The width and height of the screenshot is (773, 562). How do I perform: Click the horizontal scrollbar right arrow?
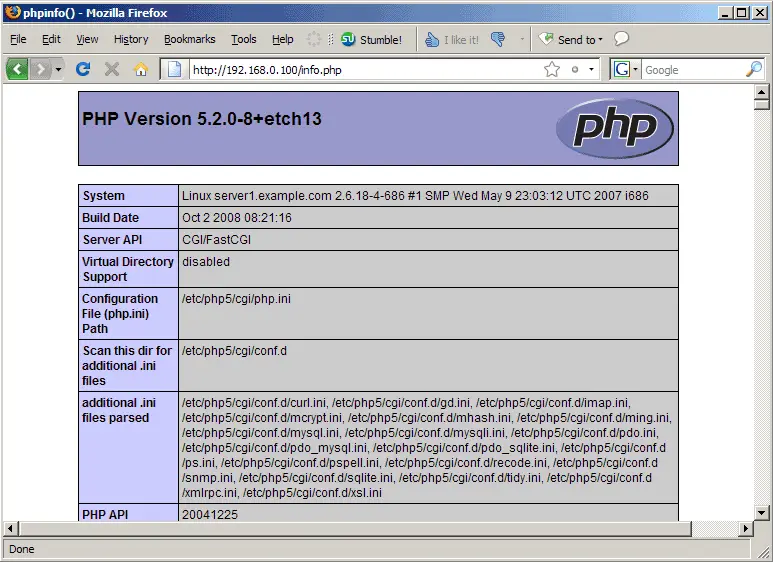(745, 528)
